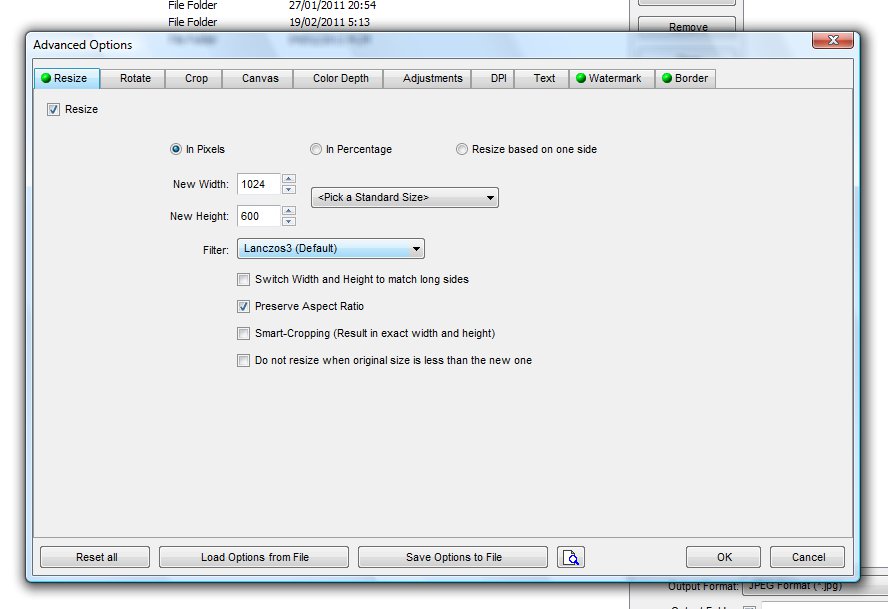Image resolution: width=888 pixels, height=609 pixels.
Task: Expand the Lanczos3 filter dropdown
Action: tap(331, 248)
